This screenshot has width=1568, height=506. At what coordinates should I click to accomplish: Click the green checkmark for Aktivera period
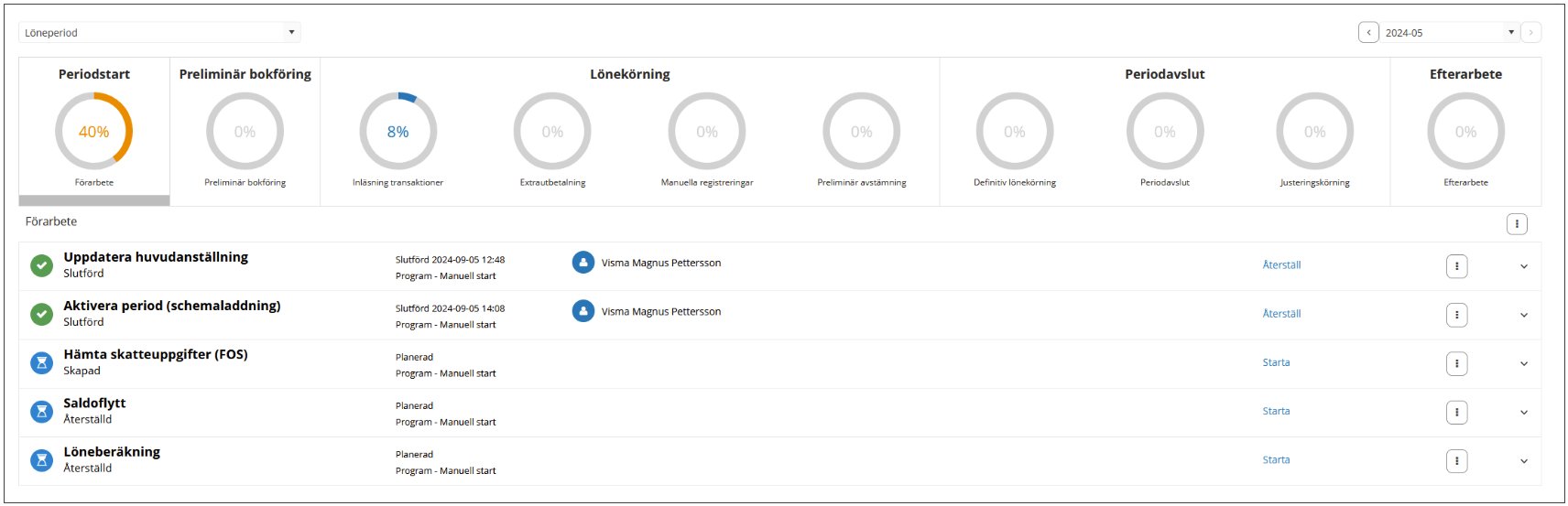(x=42, y=315)
